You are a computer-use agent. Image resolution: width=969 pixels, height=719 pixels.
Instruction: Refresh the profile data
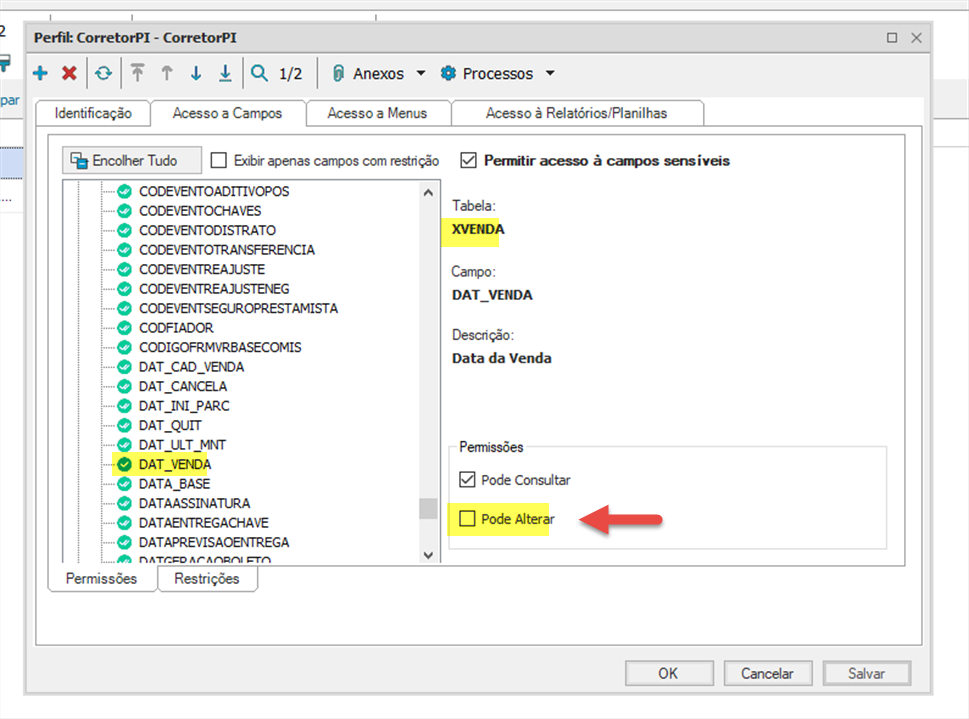[103, 73]
